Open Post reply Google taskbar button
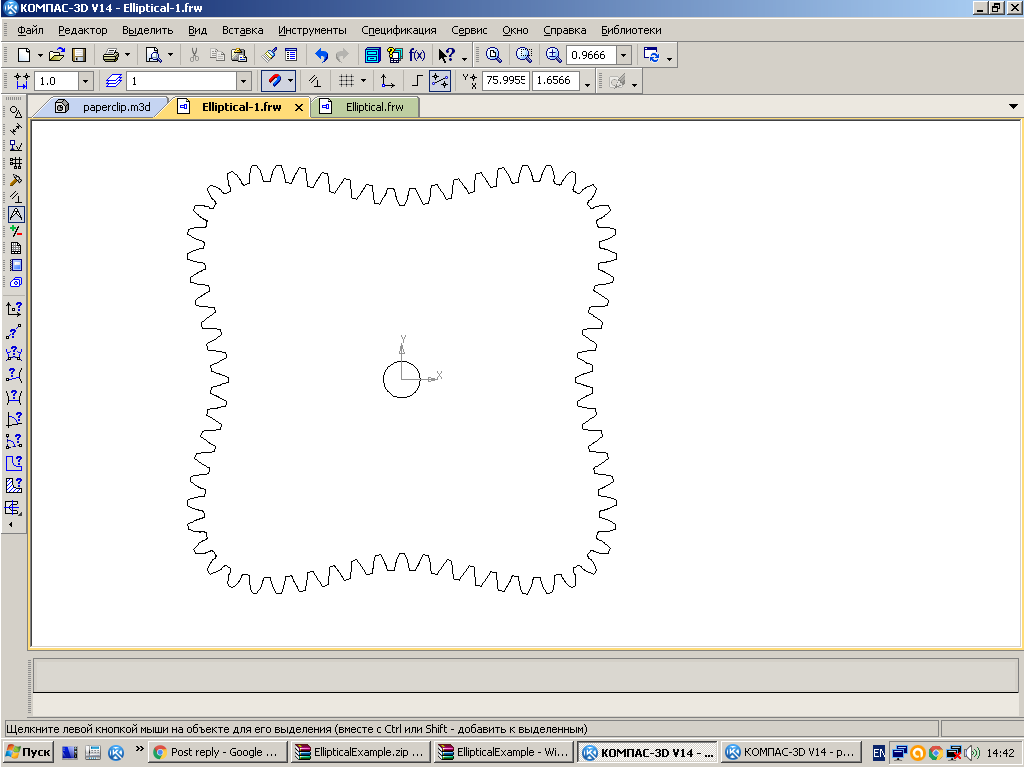 (217, 752)
